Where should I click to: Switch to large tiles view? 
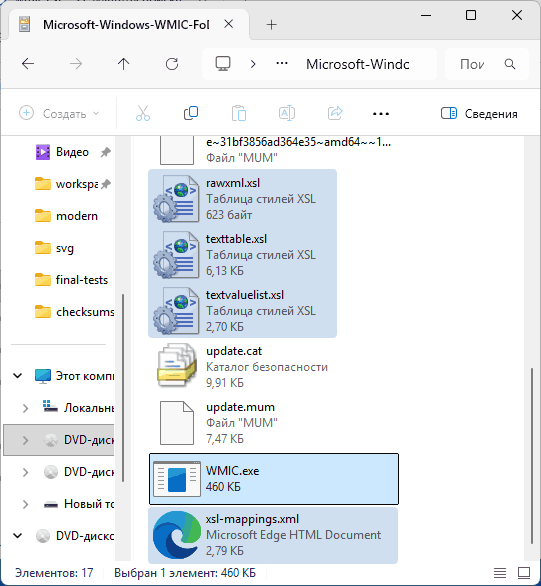pyautogui.click(x=524, y=573)
